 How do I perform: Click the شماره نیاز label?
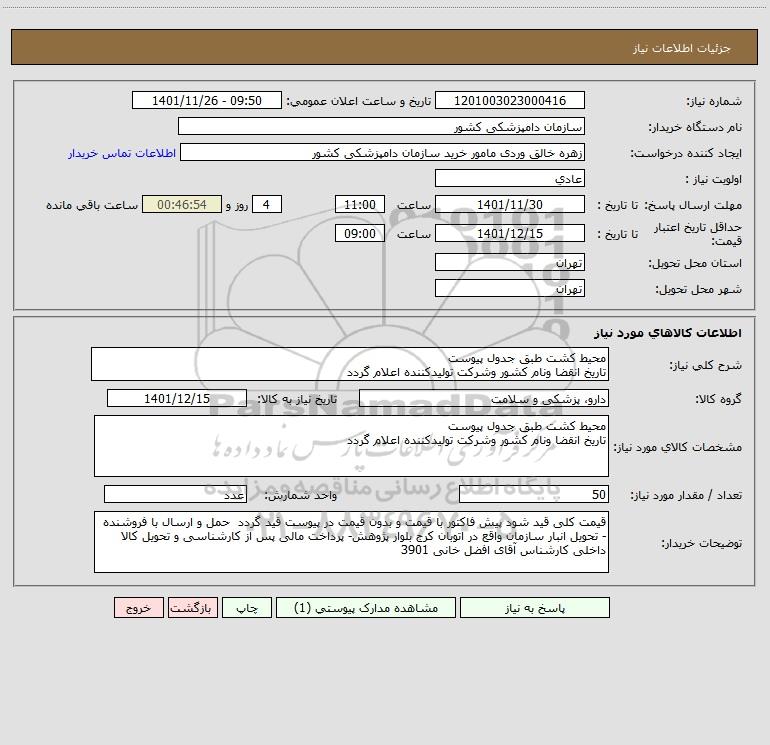click(x=714, y=101)
